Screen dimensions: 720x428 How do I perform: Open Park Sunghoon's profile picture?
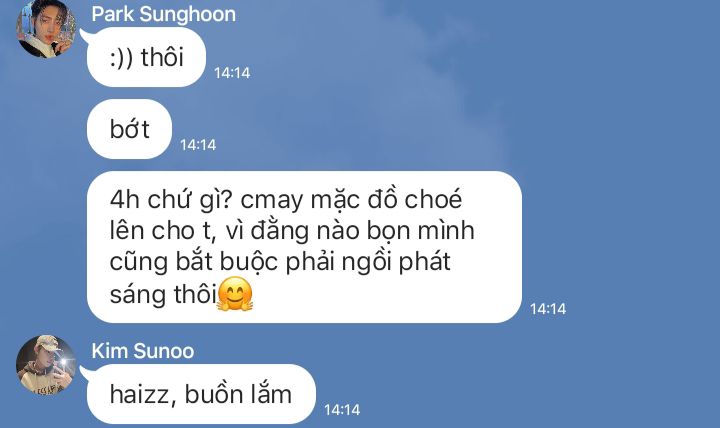[x=46, y=28]
